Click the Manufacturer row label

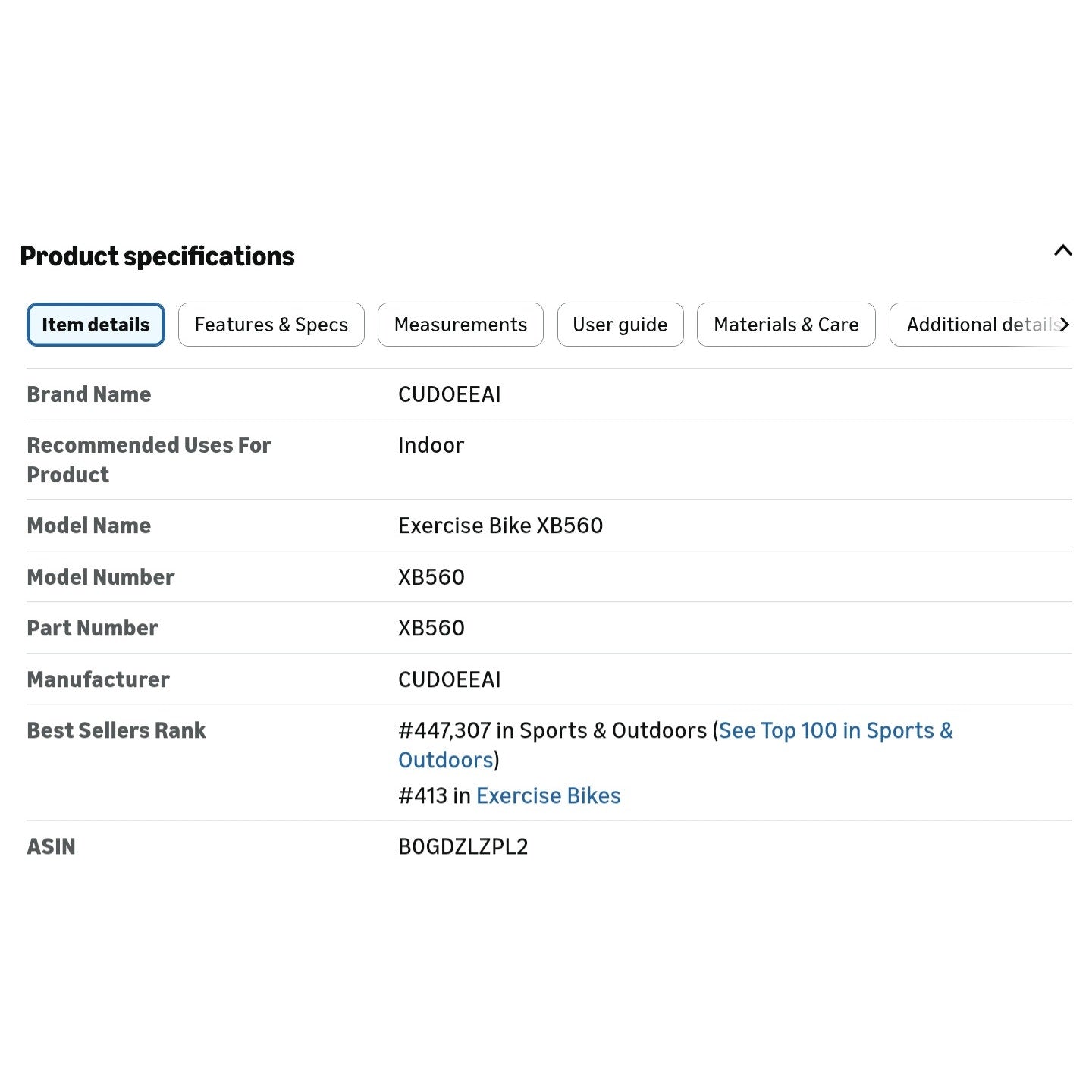pyautogui.click(x=99, y=679)
